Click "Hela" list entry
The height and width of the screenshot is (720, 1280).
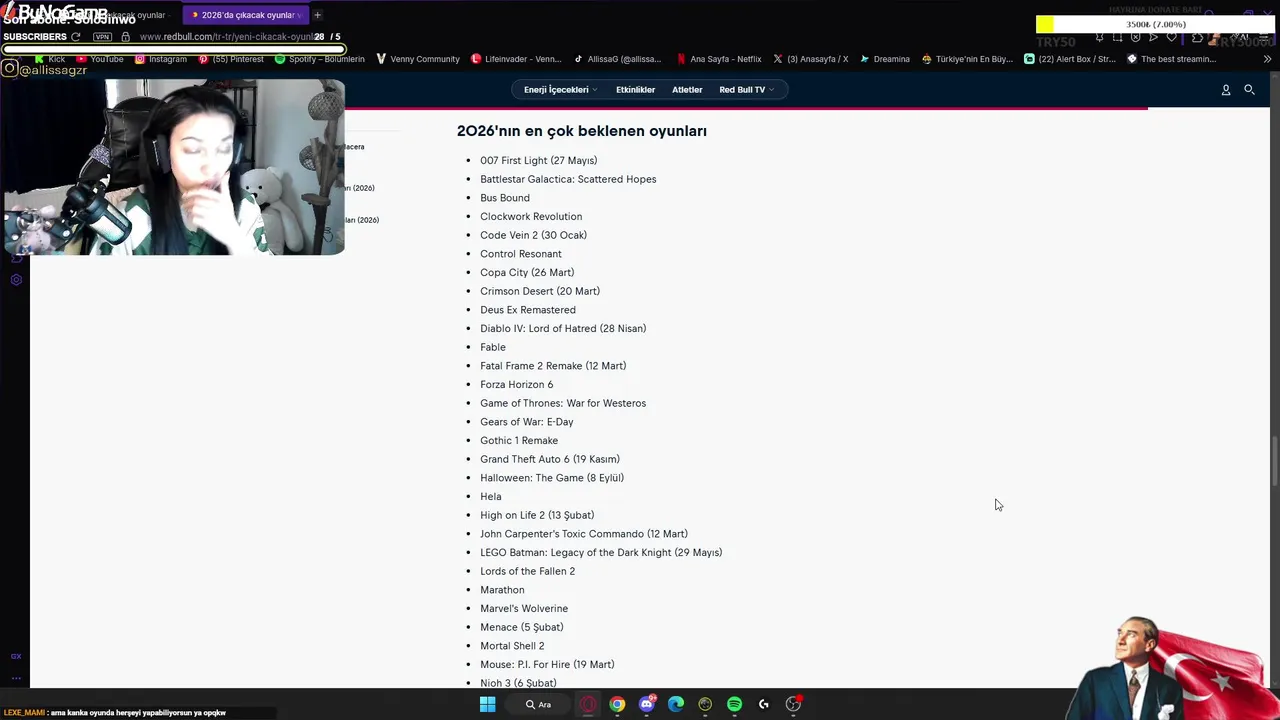click(x=491, y=496)
